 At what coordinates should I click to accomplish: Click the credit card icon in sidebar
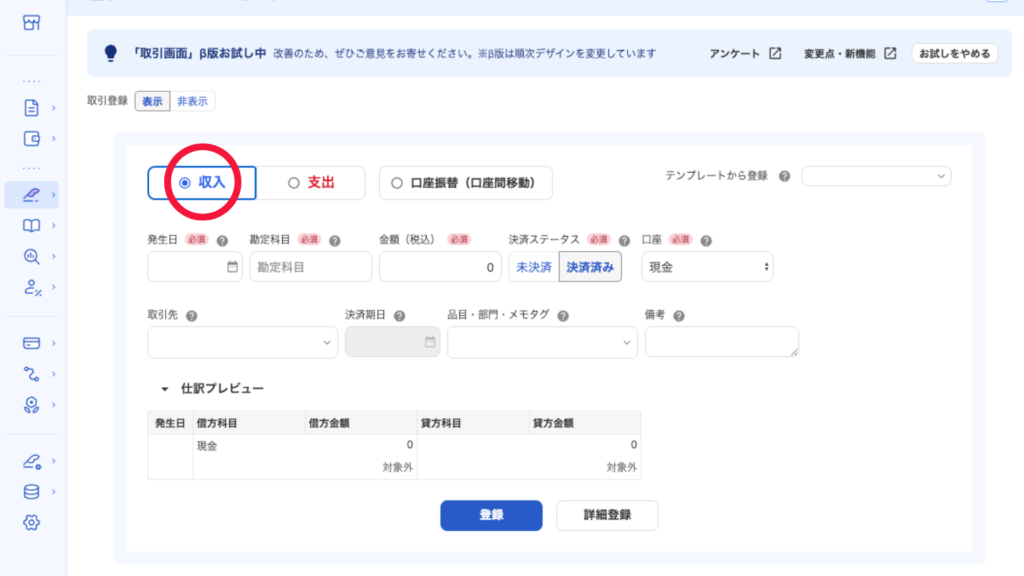coord(32,343)
